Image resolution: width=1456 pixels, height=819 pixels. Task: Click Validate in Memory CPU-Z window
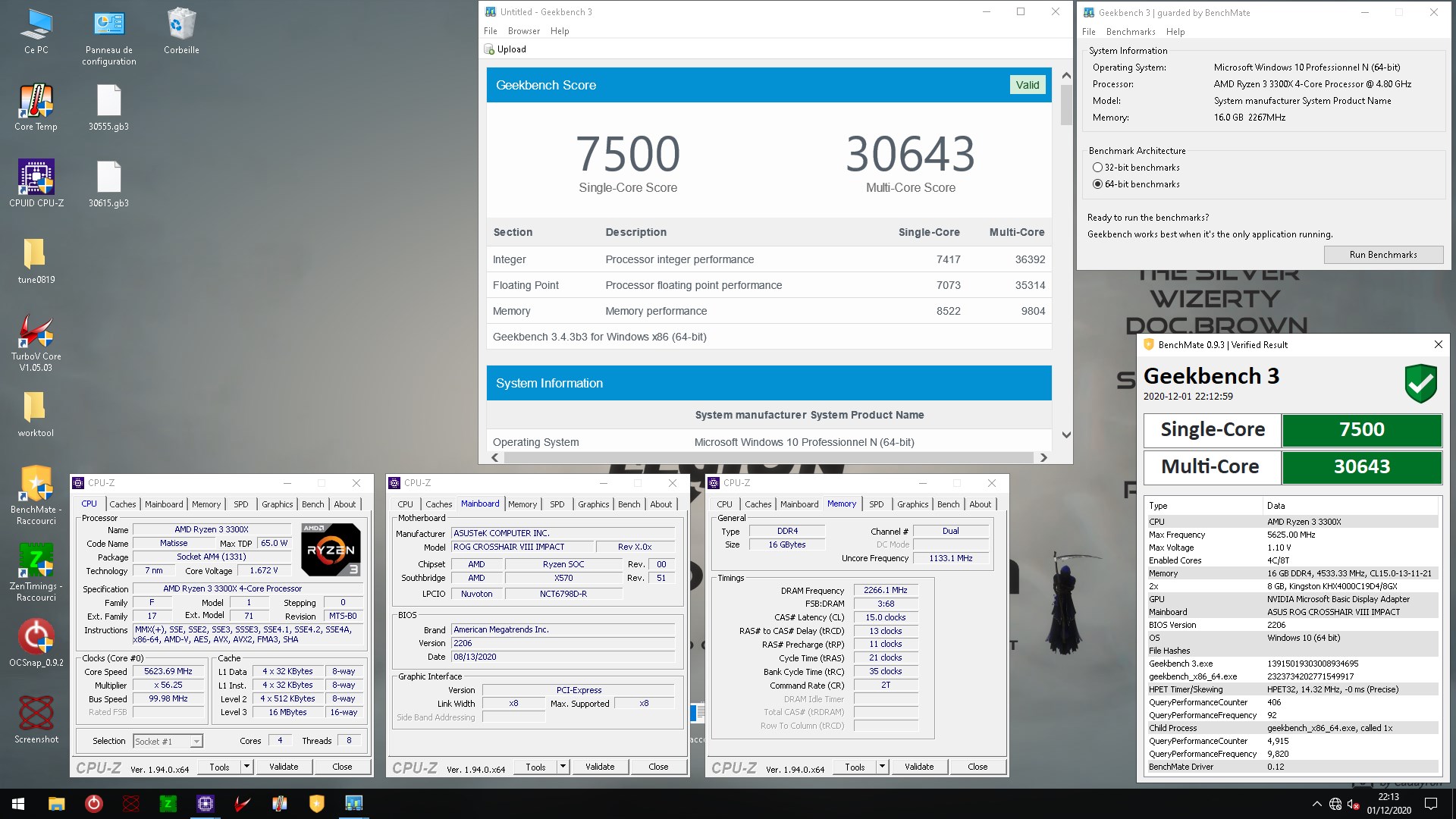click(x=919, y=767)
